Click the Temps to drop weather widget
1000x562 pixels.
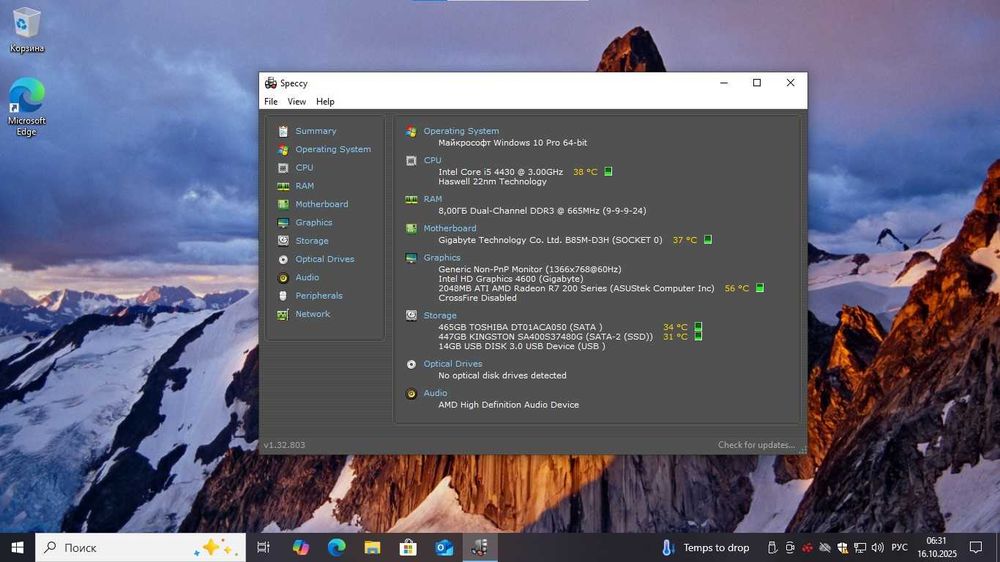[x=705, y=547]
